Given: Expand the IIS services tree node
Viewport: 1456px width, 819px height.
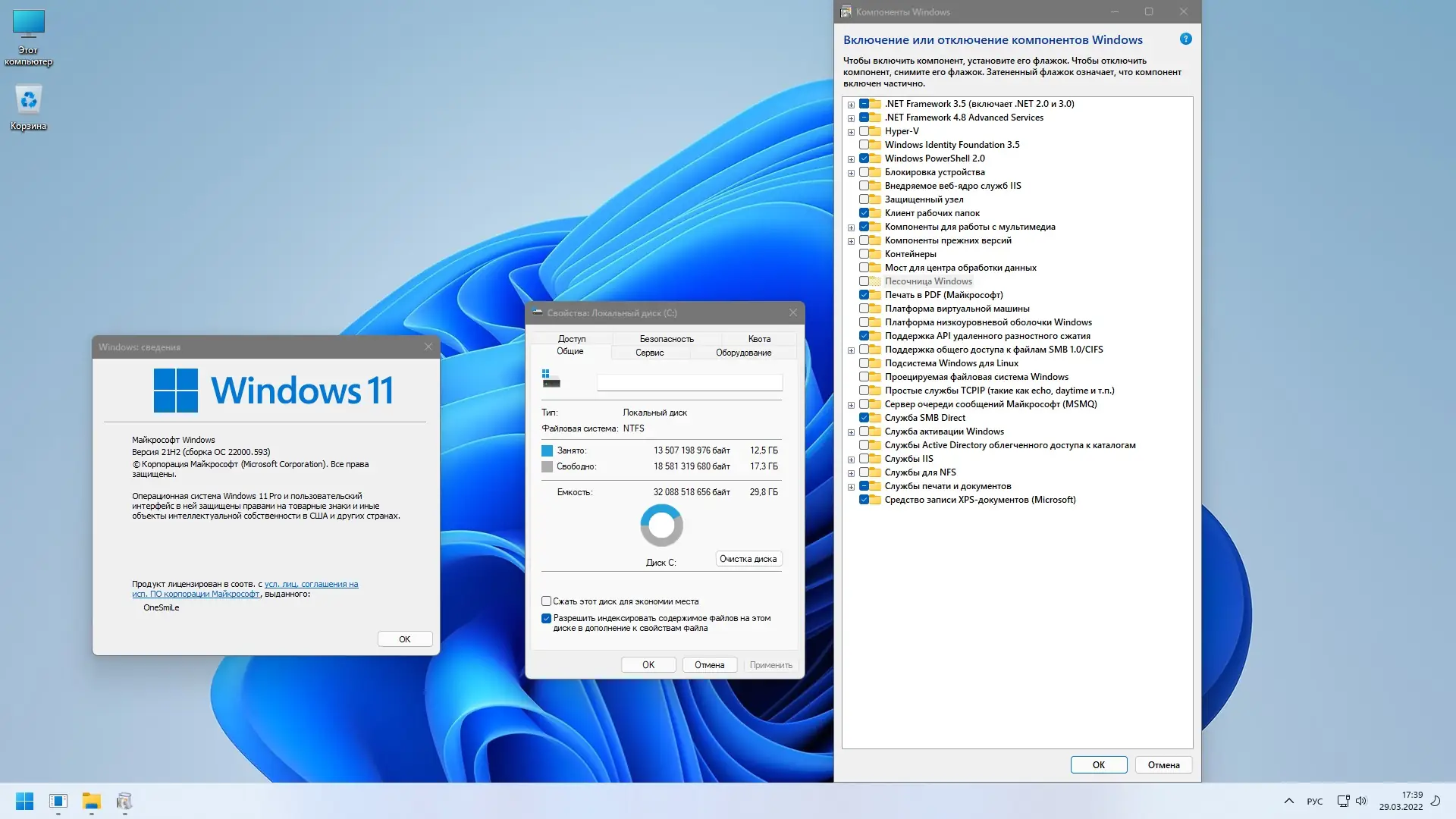Looking at the screenshot, I should coord(851,460).
